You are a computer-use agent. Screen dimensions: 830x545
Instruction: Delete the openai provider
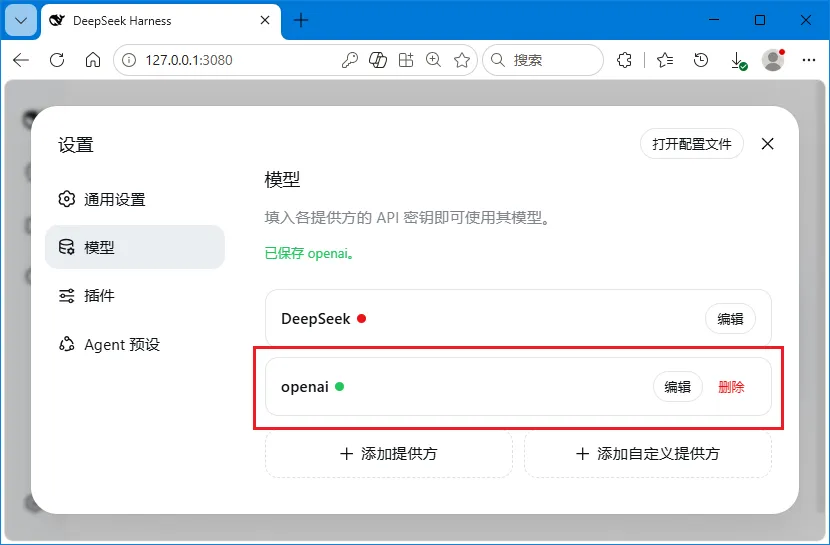(731, 387)
